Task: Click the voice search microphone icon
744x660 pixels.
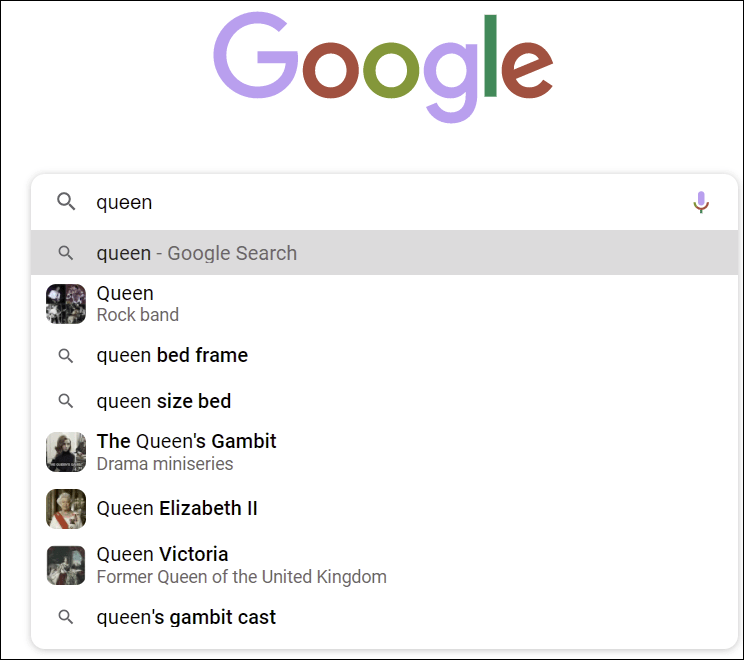Action: (701, 203)
